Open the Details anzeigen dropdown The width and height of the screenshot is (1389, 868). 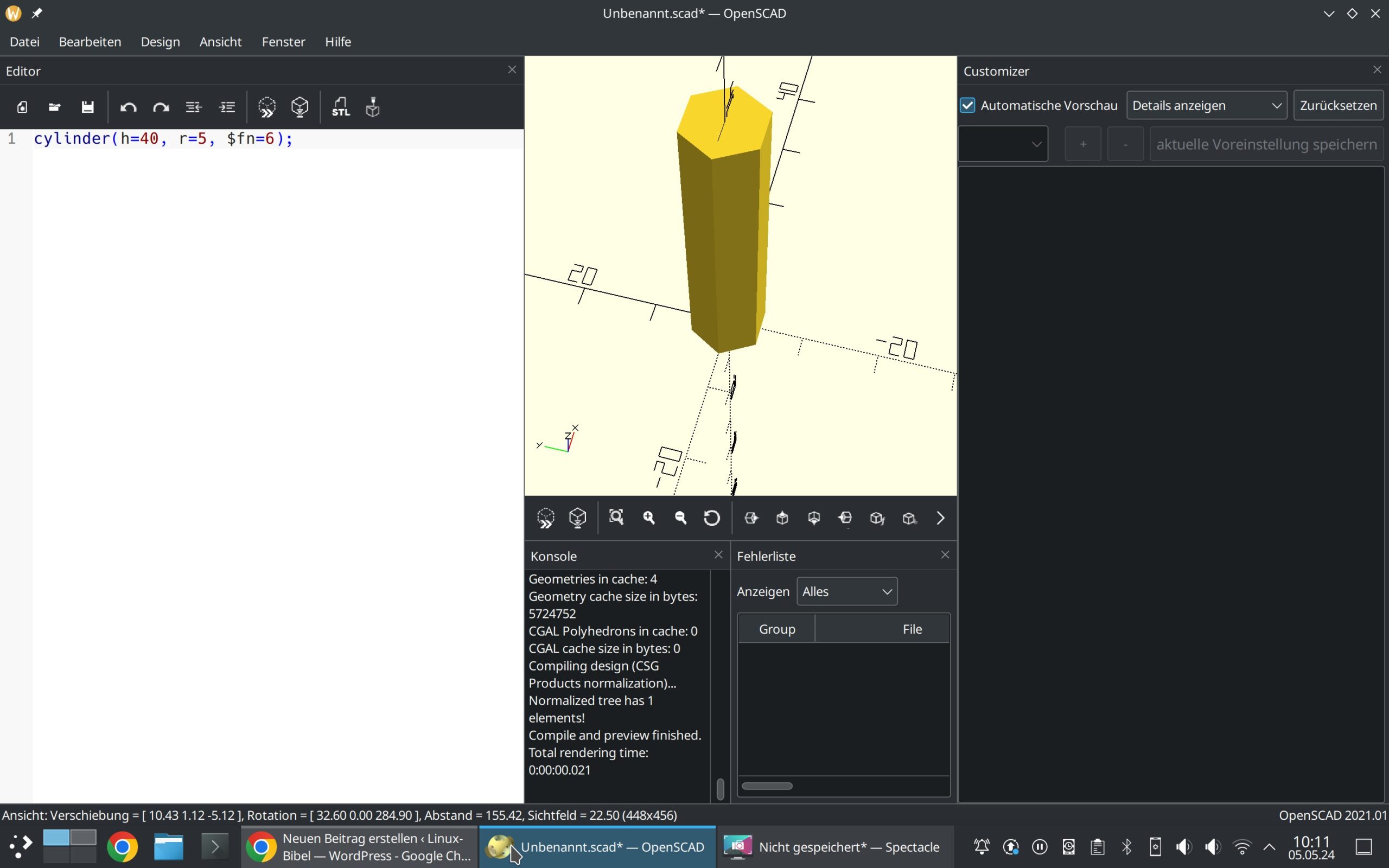click(1206, 105)
